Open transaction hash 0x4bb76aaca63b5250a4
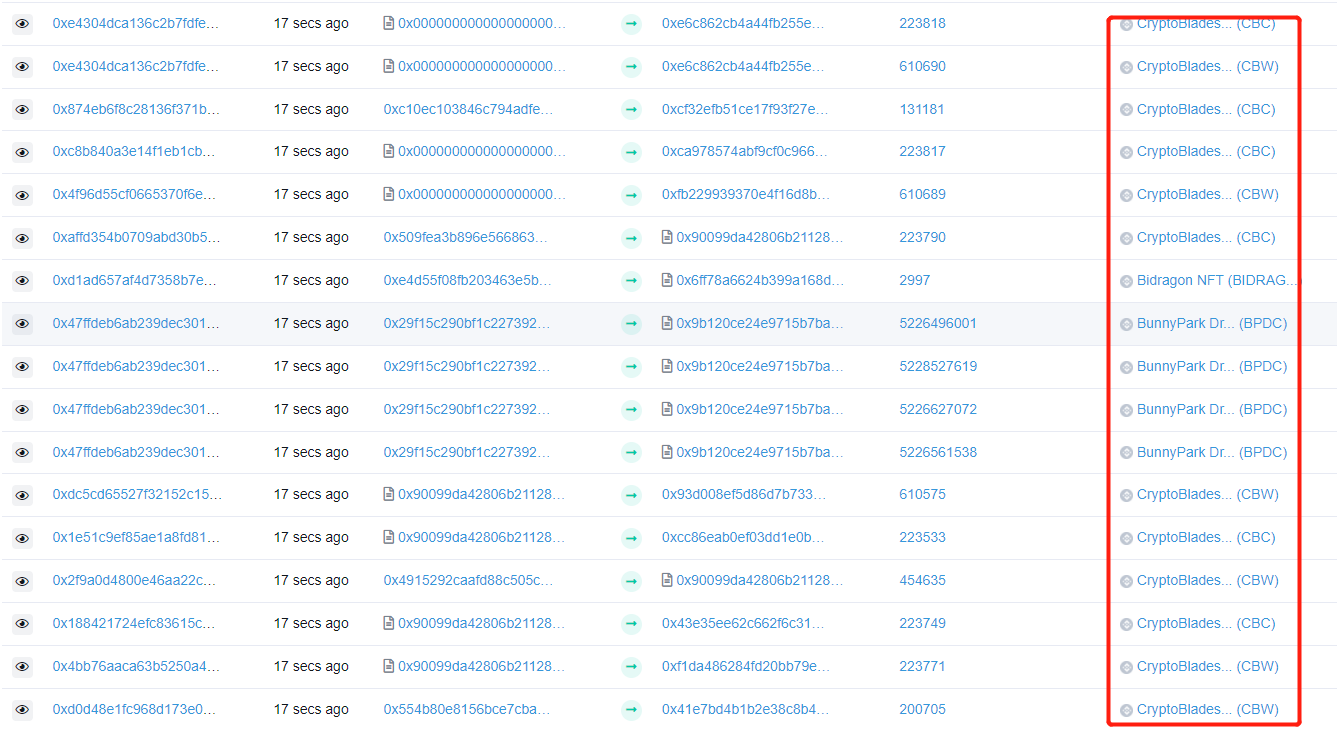The width and height of the screenshot is (1337, 730). 136,667
